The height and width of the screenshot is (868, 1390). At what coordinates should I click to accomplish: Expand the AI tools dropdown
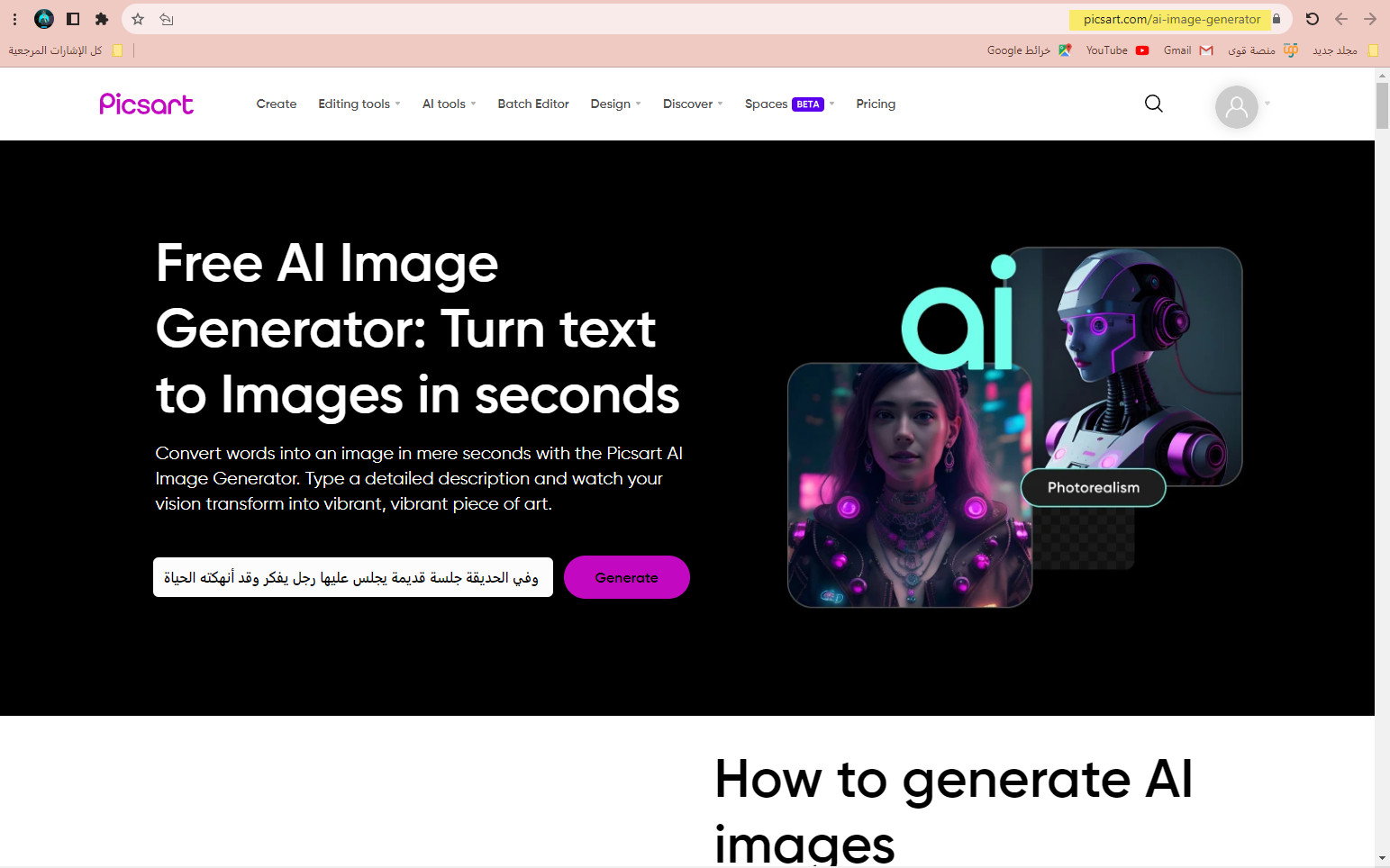pos(449,104)
